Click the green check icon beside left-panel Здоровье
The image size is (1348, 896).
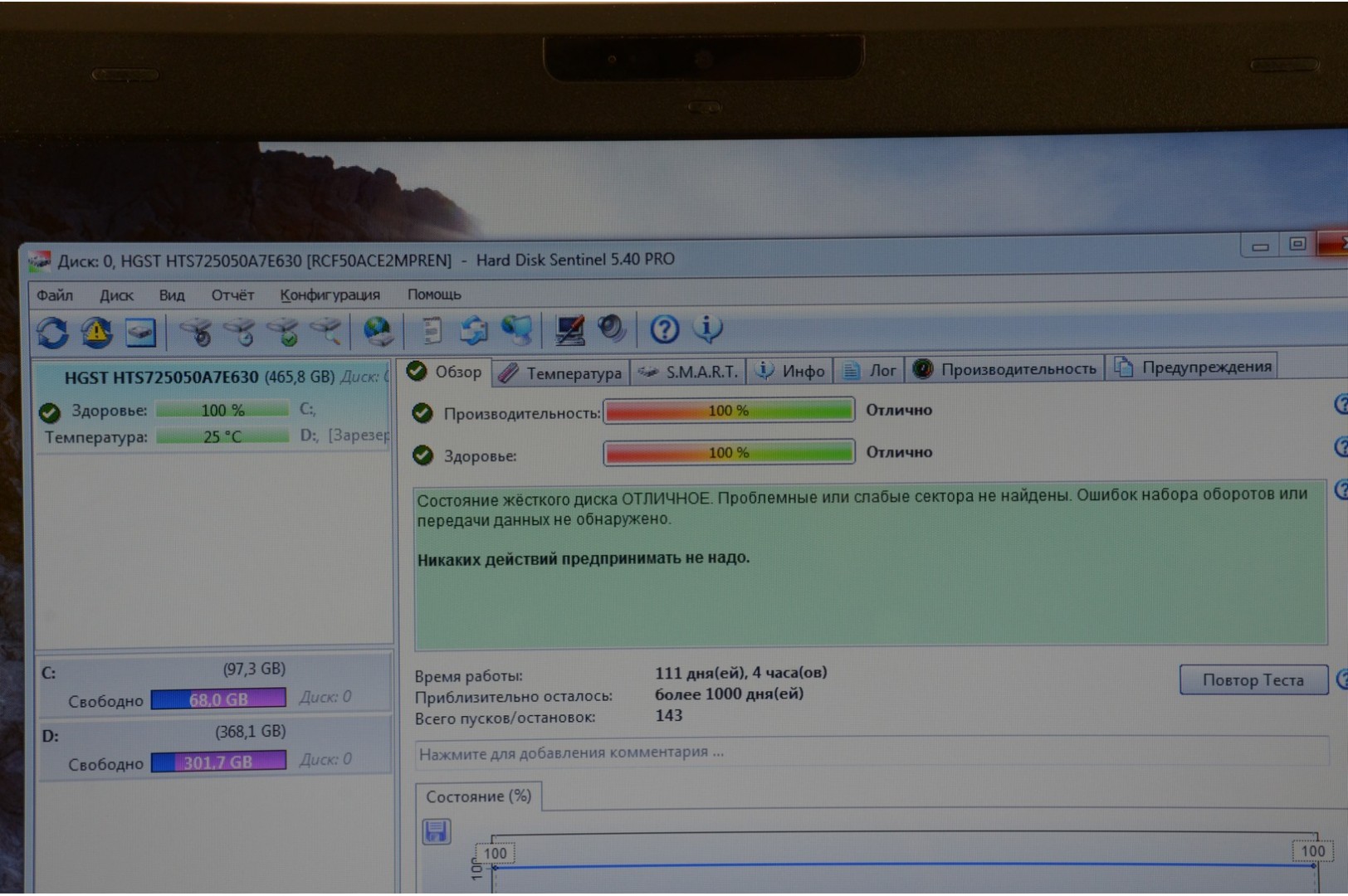(x=50, y=412)
